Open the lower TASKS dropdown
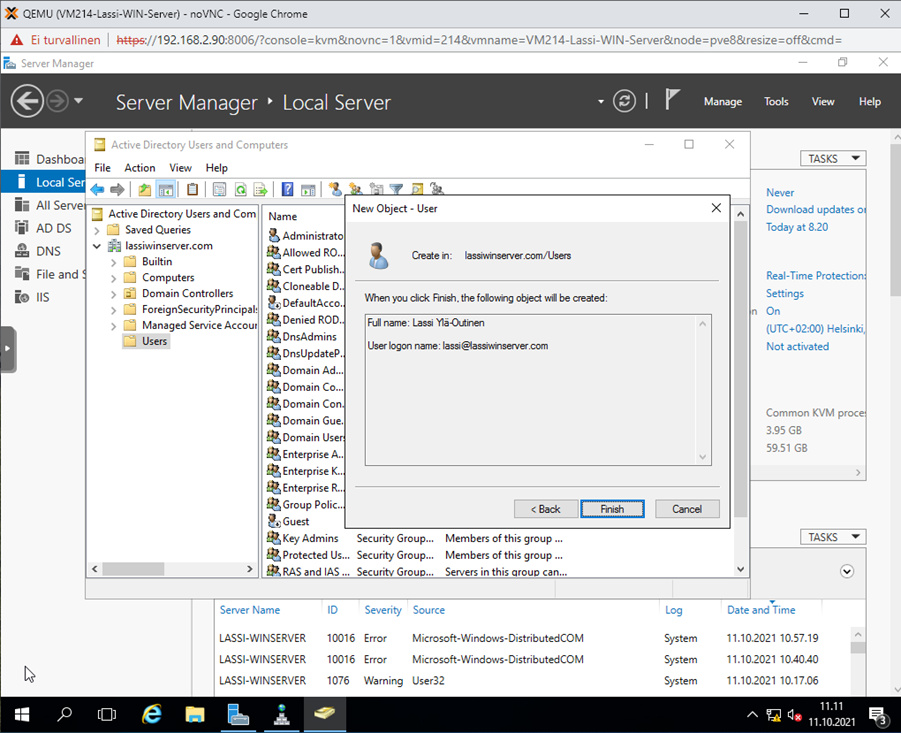Image resolution: width=901 pixels, height=733 pixels. click(x=833, y=537)
